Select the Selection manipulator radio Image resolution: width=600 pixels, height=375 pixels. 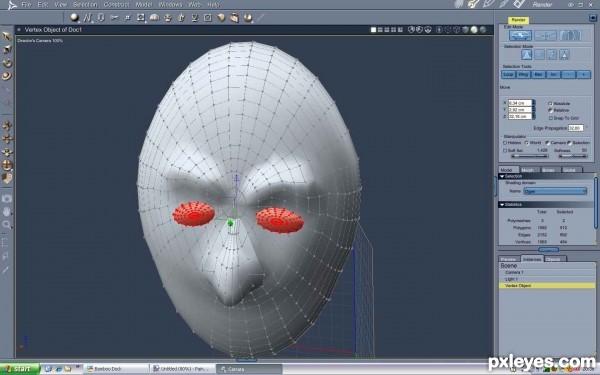569,143
